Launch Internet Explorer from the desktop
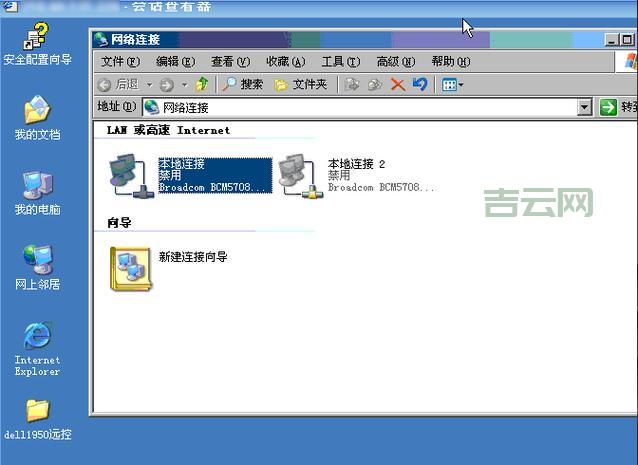 pos(37,349)
